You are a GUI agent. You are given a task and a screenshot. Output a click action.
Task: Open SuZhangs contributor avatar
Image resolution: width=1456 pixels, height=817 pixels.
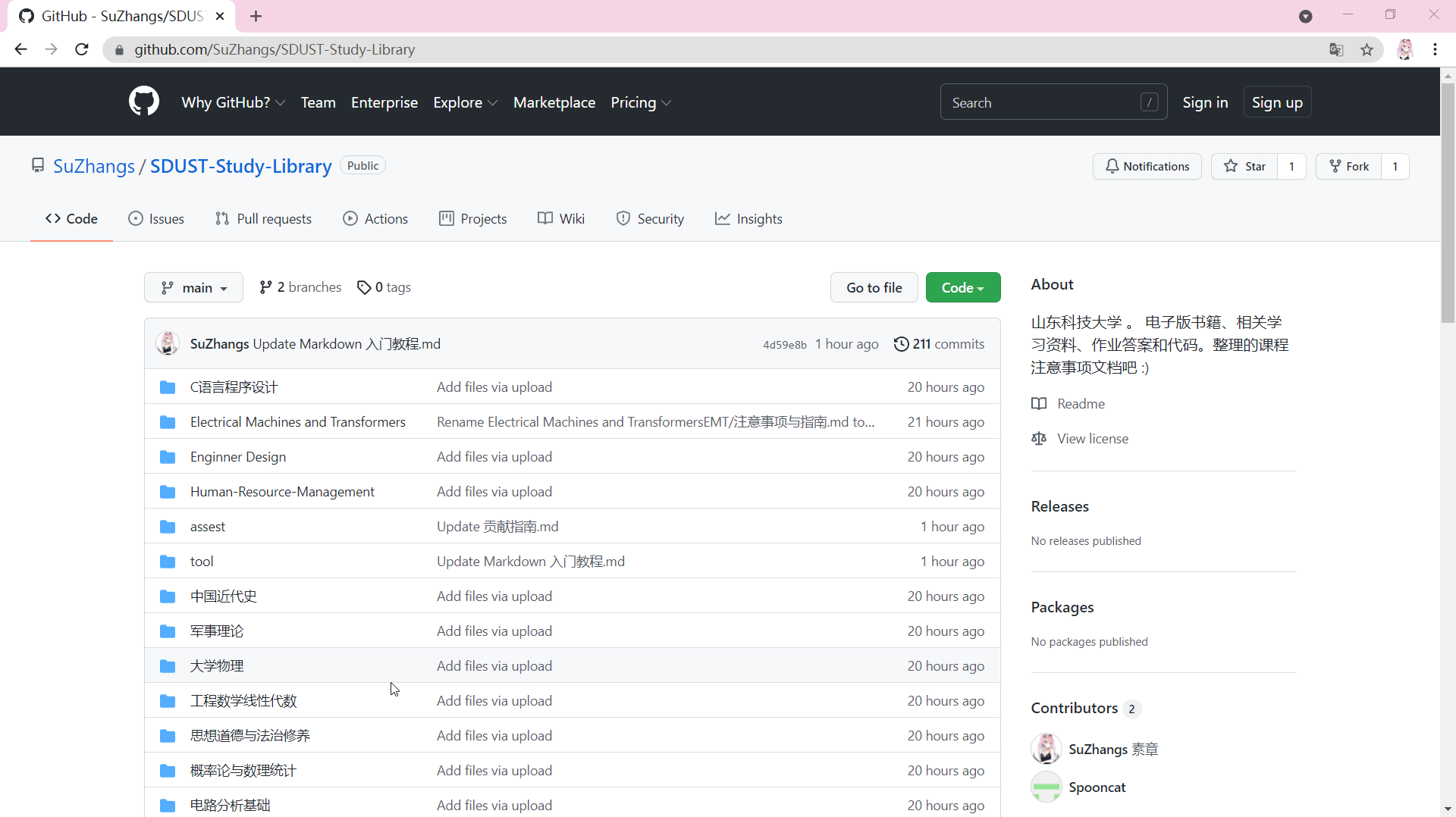pos(1045,749)
